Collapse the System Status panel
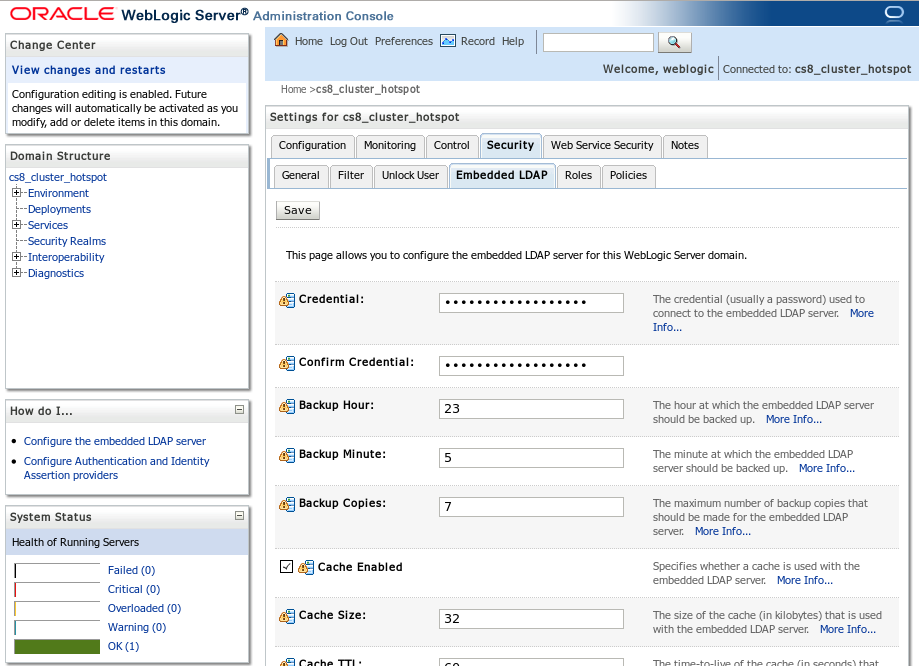This screenshot has width=919, height=666. 239,515
